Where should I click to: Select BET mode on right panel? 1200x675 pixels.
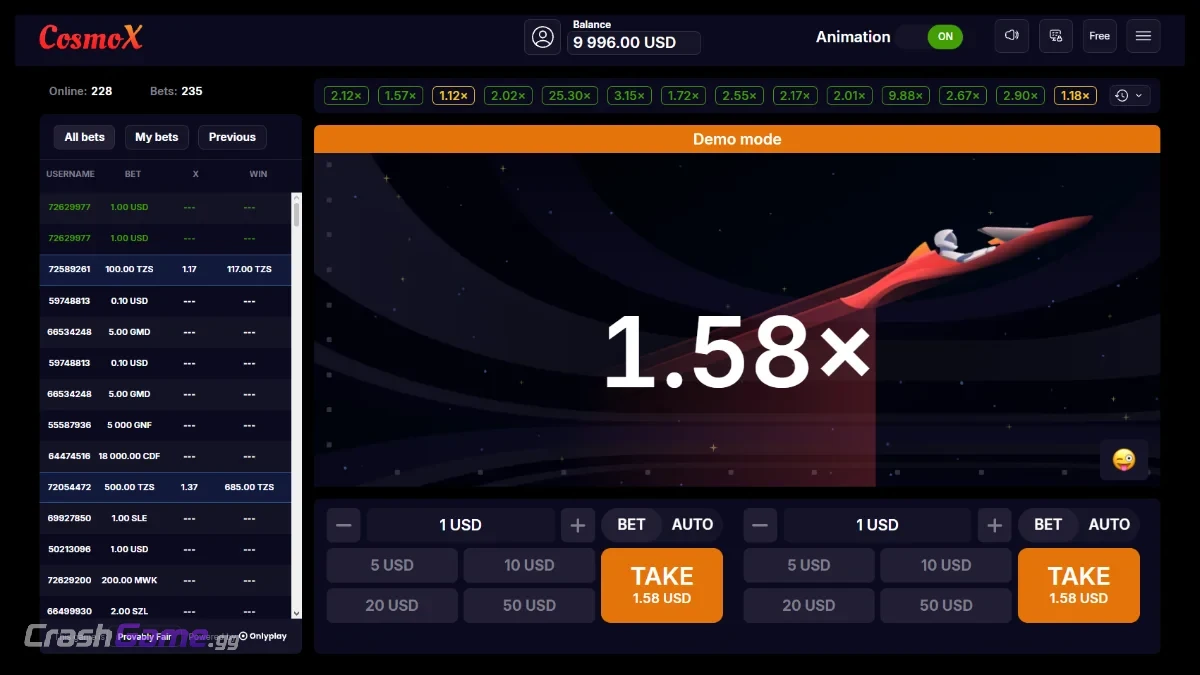pos(1048,524)
